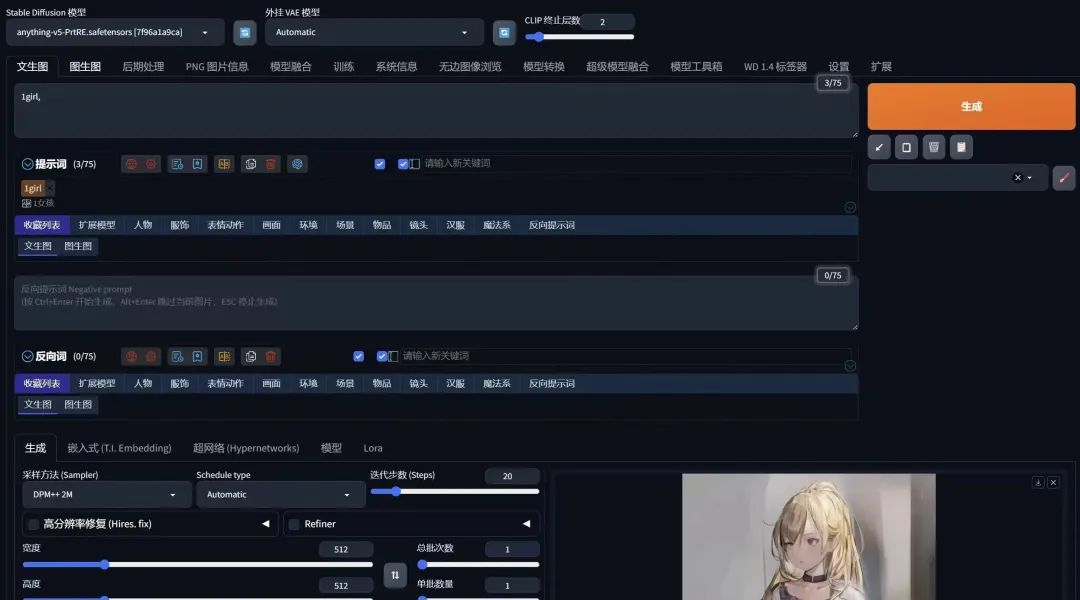Viewport: 1080px width, 600px height.
Task: Toggle the first blue checkbox in the 提示词 row
Action: click(380, 164)
